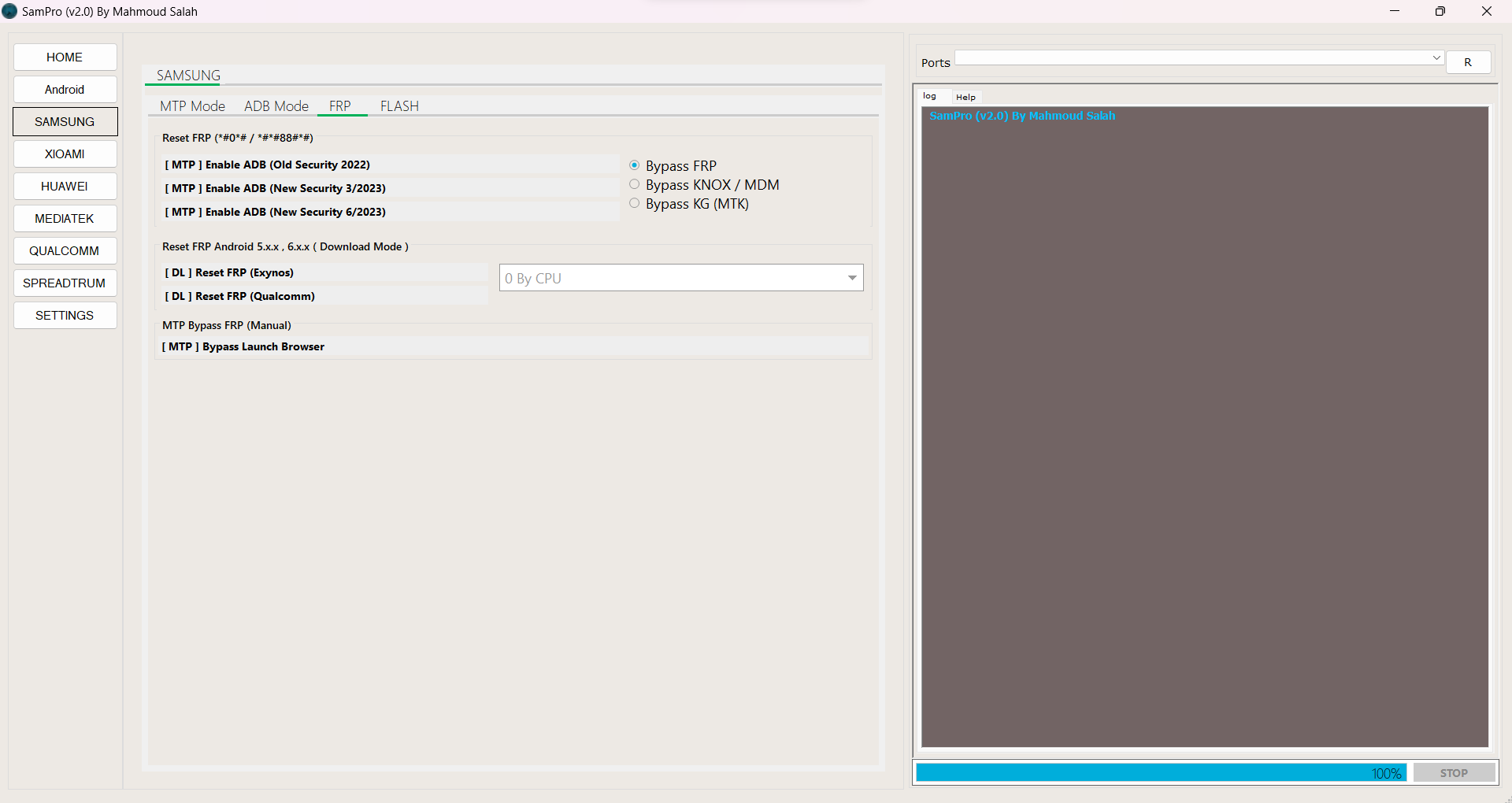Image resolution: width=1512 pixels, height=803 pixels.
Task: Select the HUAWEI brand section
Action: click(x=65, y=186)
